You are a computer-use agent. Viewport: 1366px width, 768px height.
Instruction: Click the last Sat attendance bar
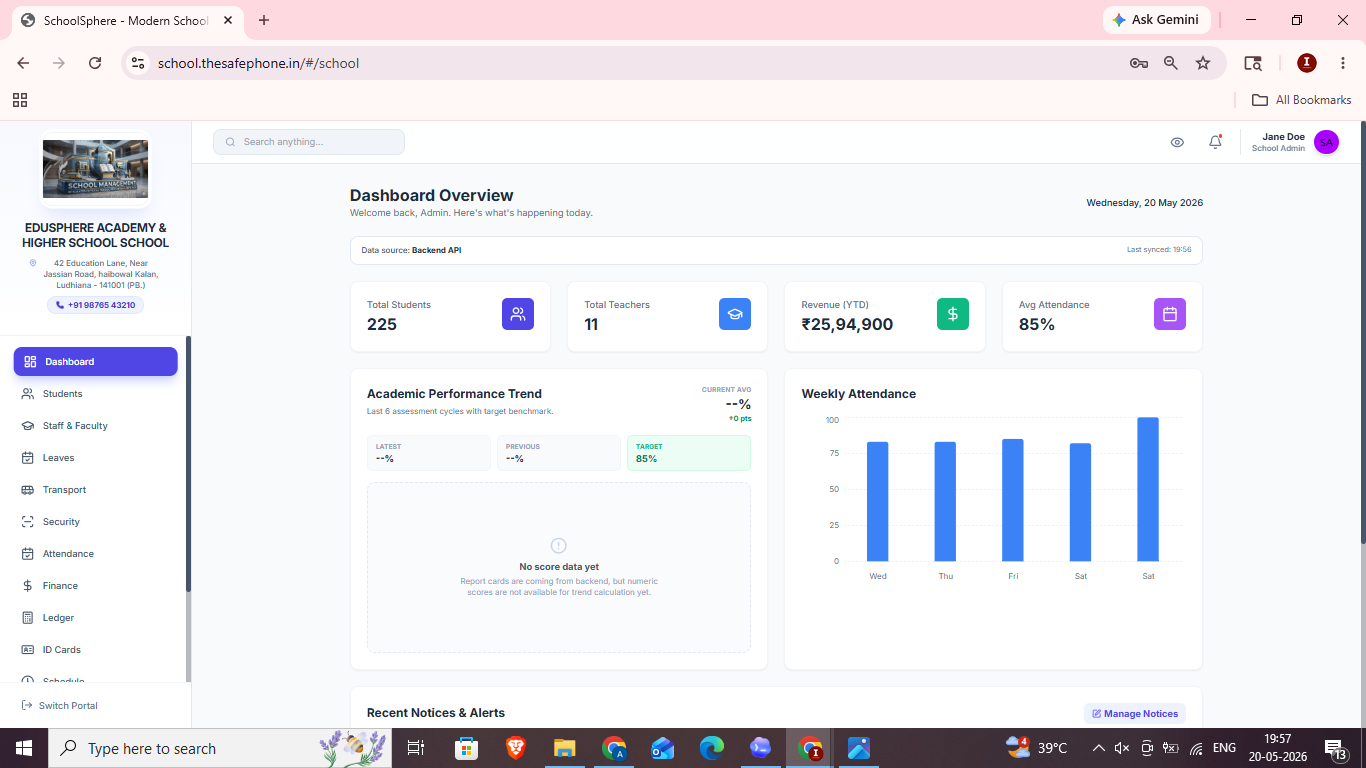[1148, 489]
